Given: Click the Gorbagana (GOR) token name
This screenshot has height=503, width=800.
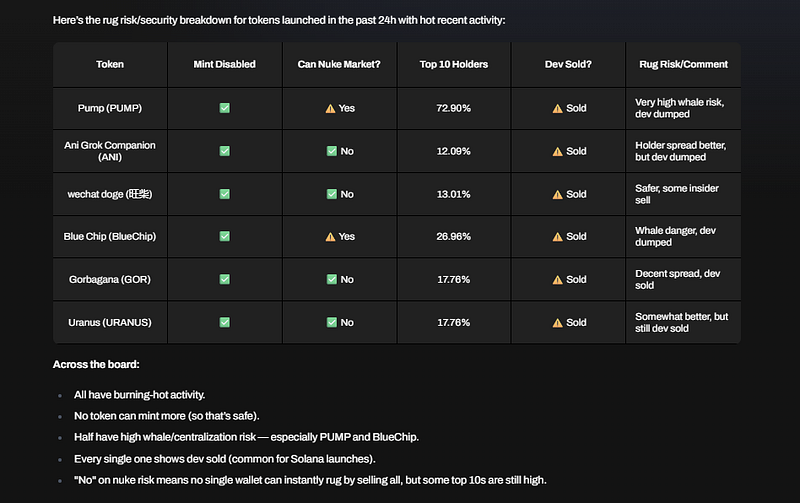Looking at the screenshot, I should pyautogui.click(x=110, y=280).
